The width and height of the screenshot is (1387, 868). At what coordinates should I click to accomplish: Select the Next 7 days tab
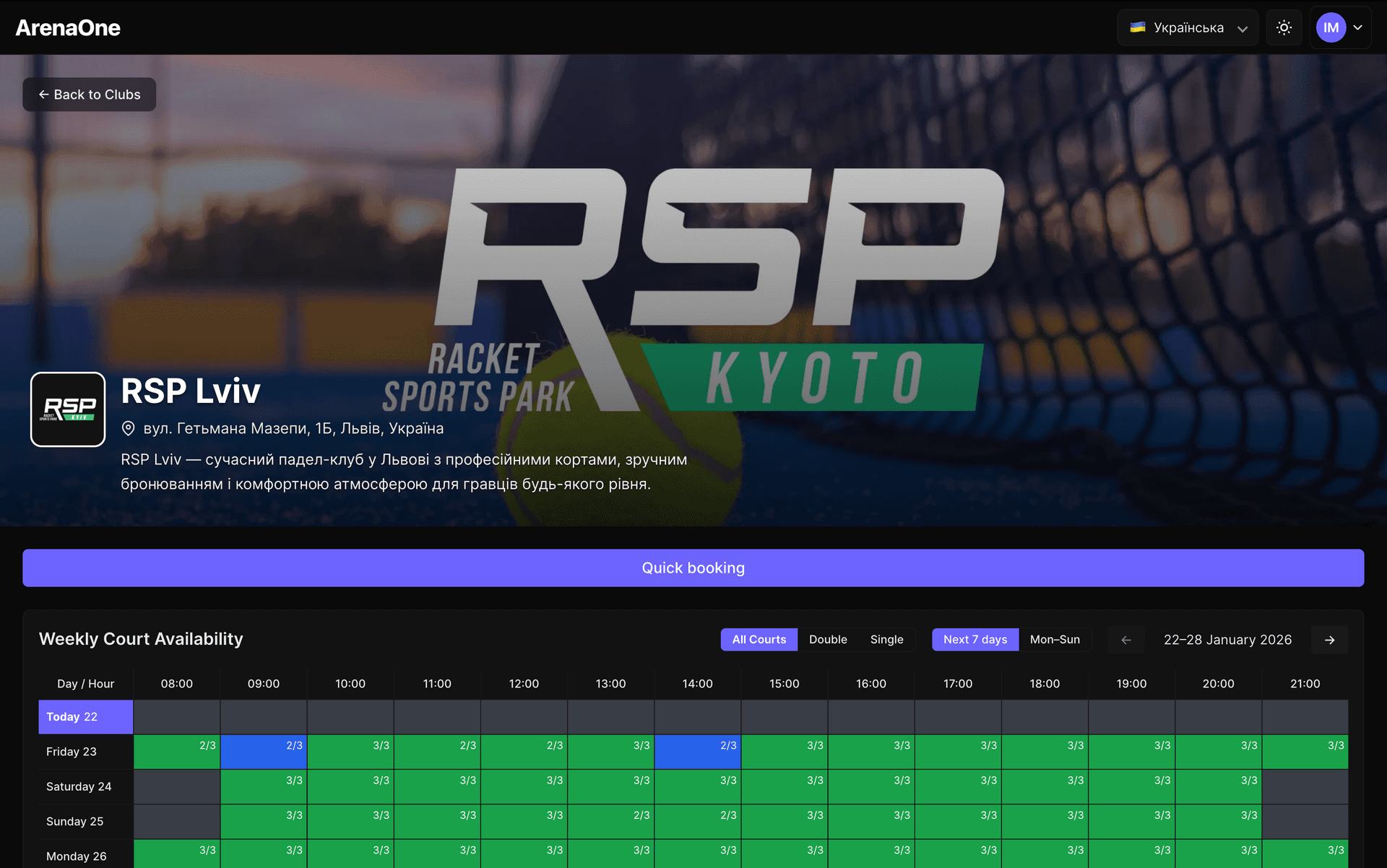click(975, 640)
